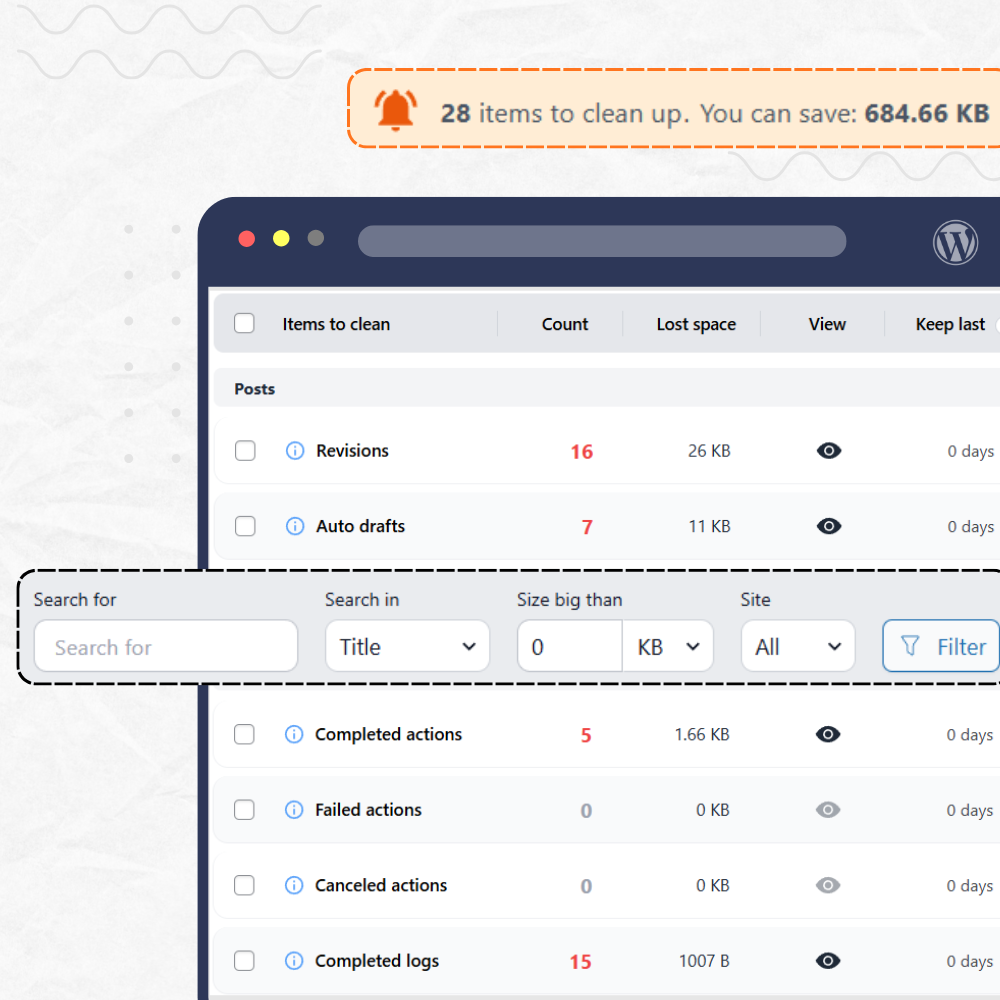Image resolution: width=1000 pixels, height=1000 pixels.
Task: Check the Completed logs row checkbox
Action: click(245, 960)
